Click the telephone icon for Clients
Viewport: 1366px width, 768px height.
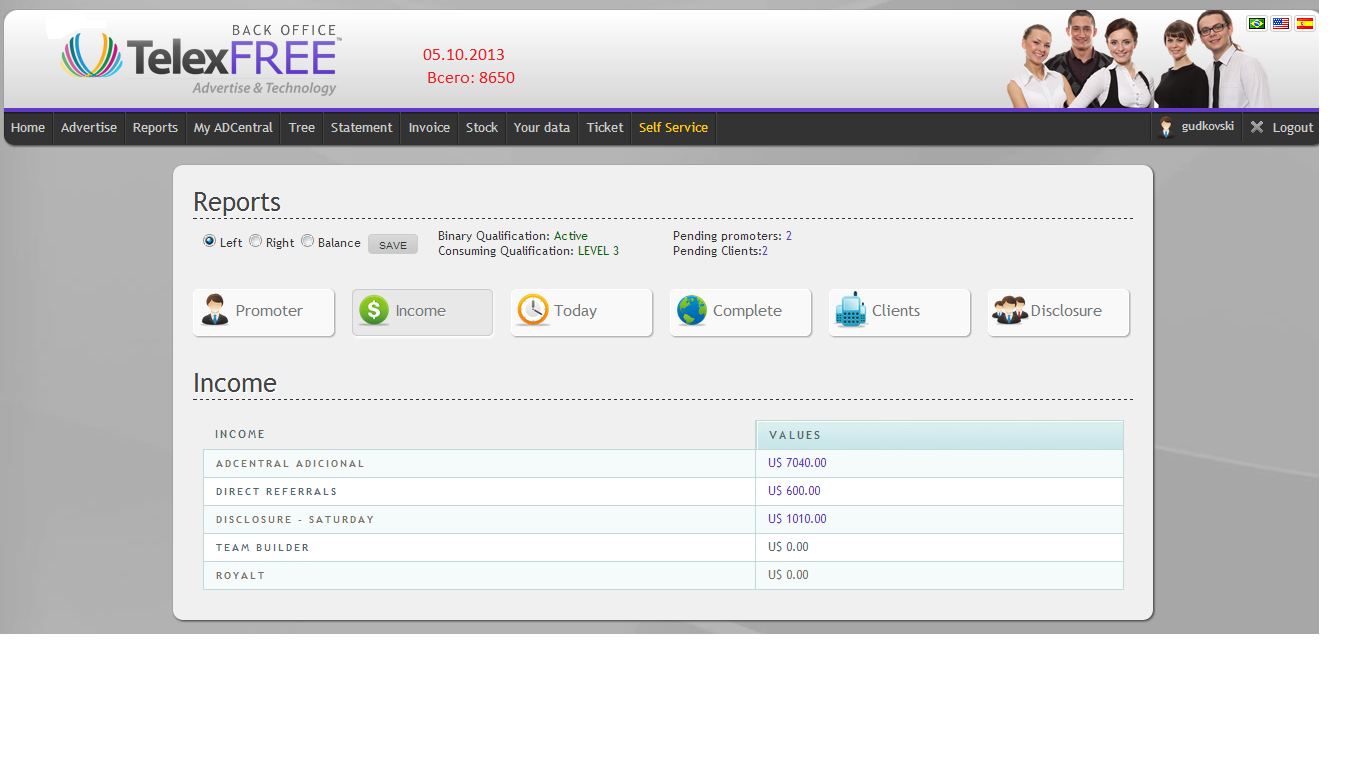[x=851, y=310]
